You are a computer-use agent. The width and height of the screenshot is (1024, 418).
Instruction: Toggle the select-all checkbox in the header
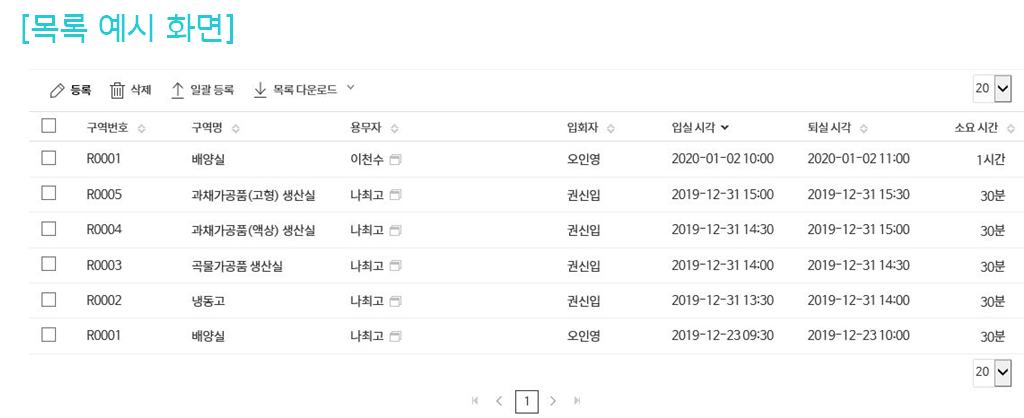tap(48, 126)
